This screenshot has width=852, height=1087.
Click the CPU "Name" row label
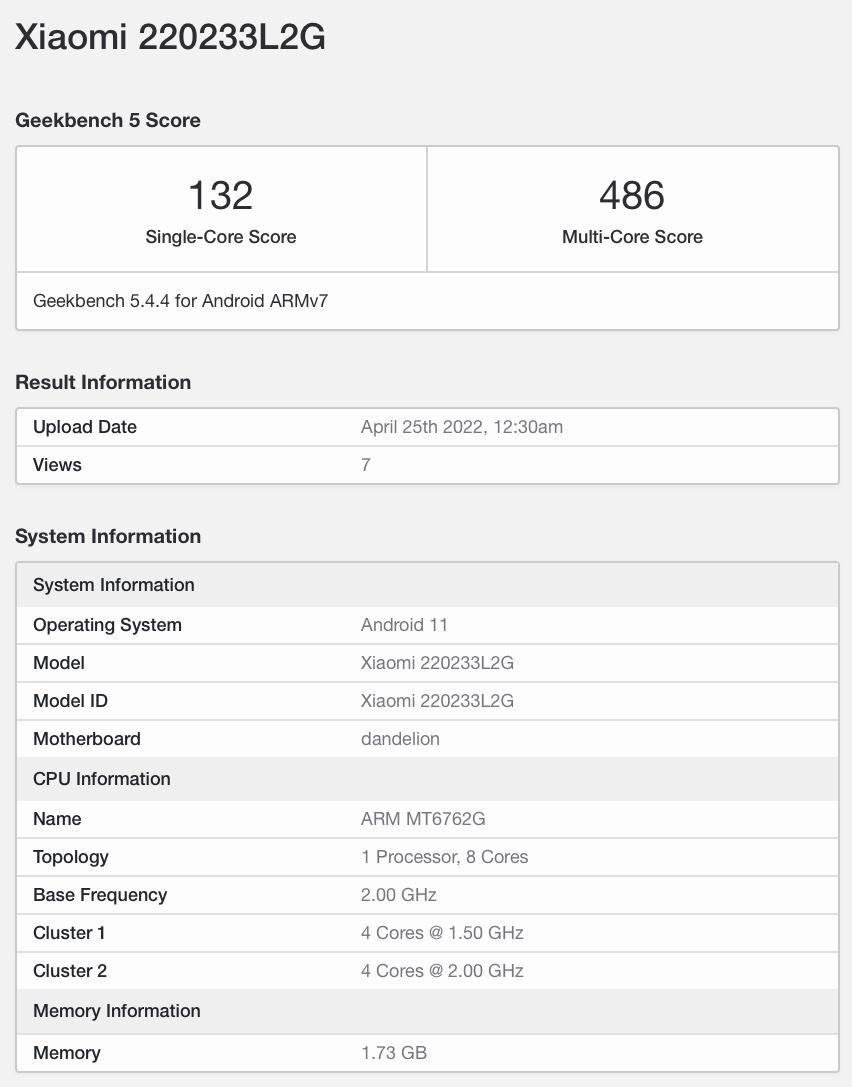[x=57, y=819]
